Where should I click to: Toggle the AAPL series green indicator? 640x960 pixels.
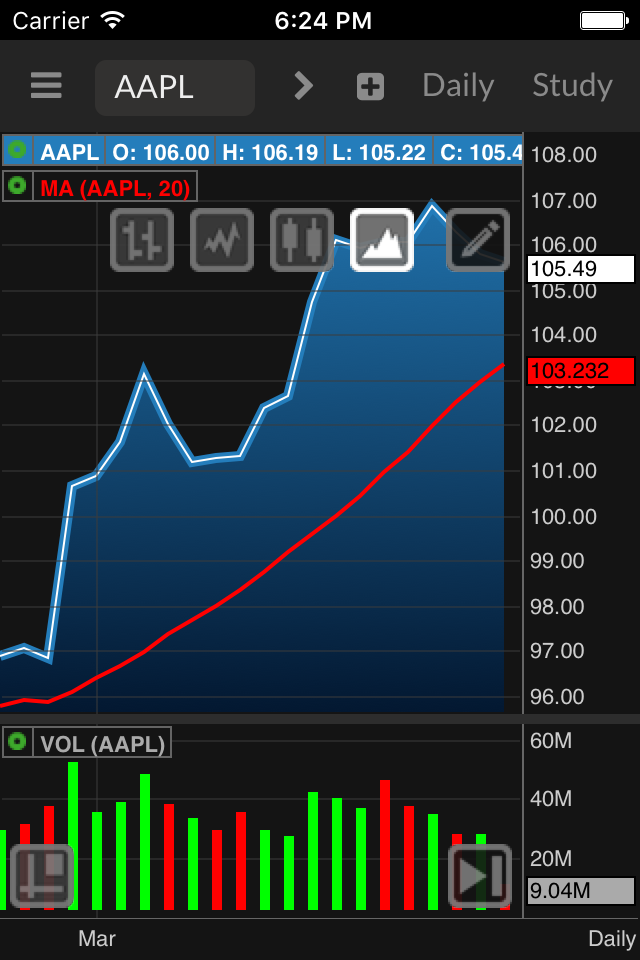(x=17, y=150)
